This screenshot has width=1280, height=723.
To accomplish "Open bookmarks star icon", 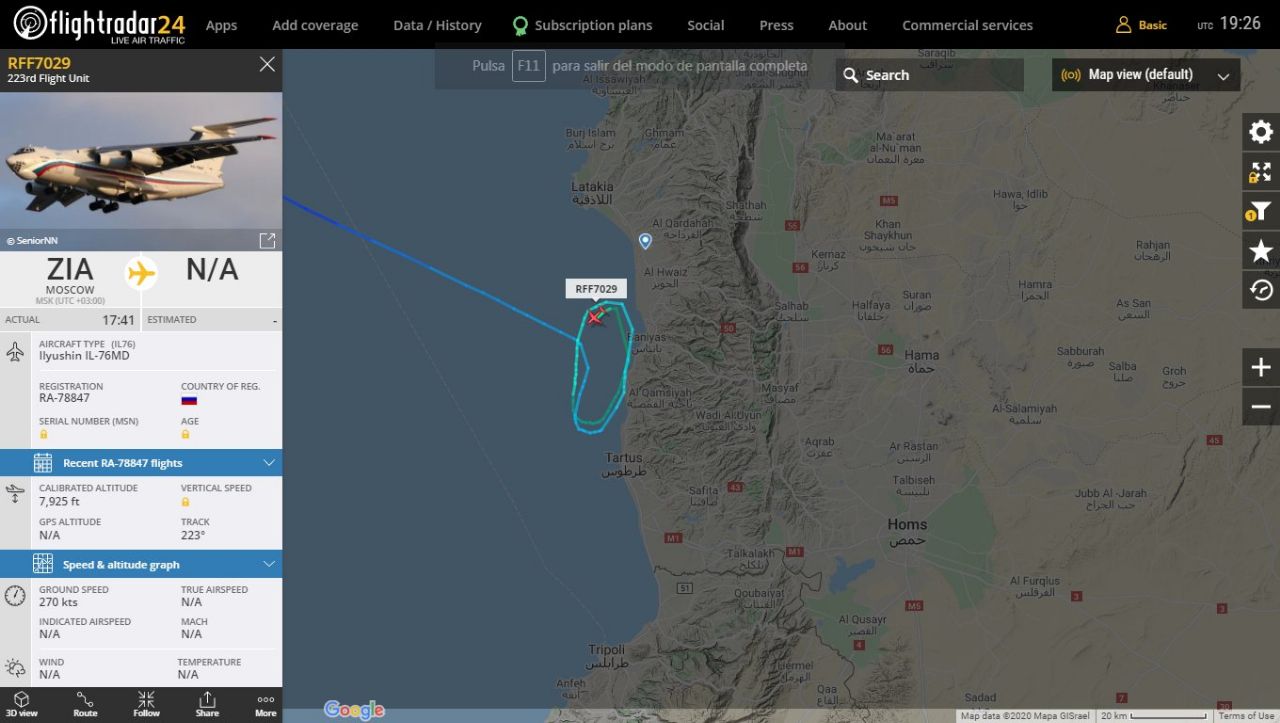I will [x=1261, y=251].
